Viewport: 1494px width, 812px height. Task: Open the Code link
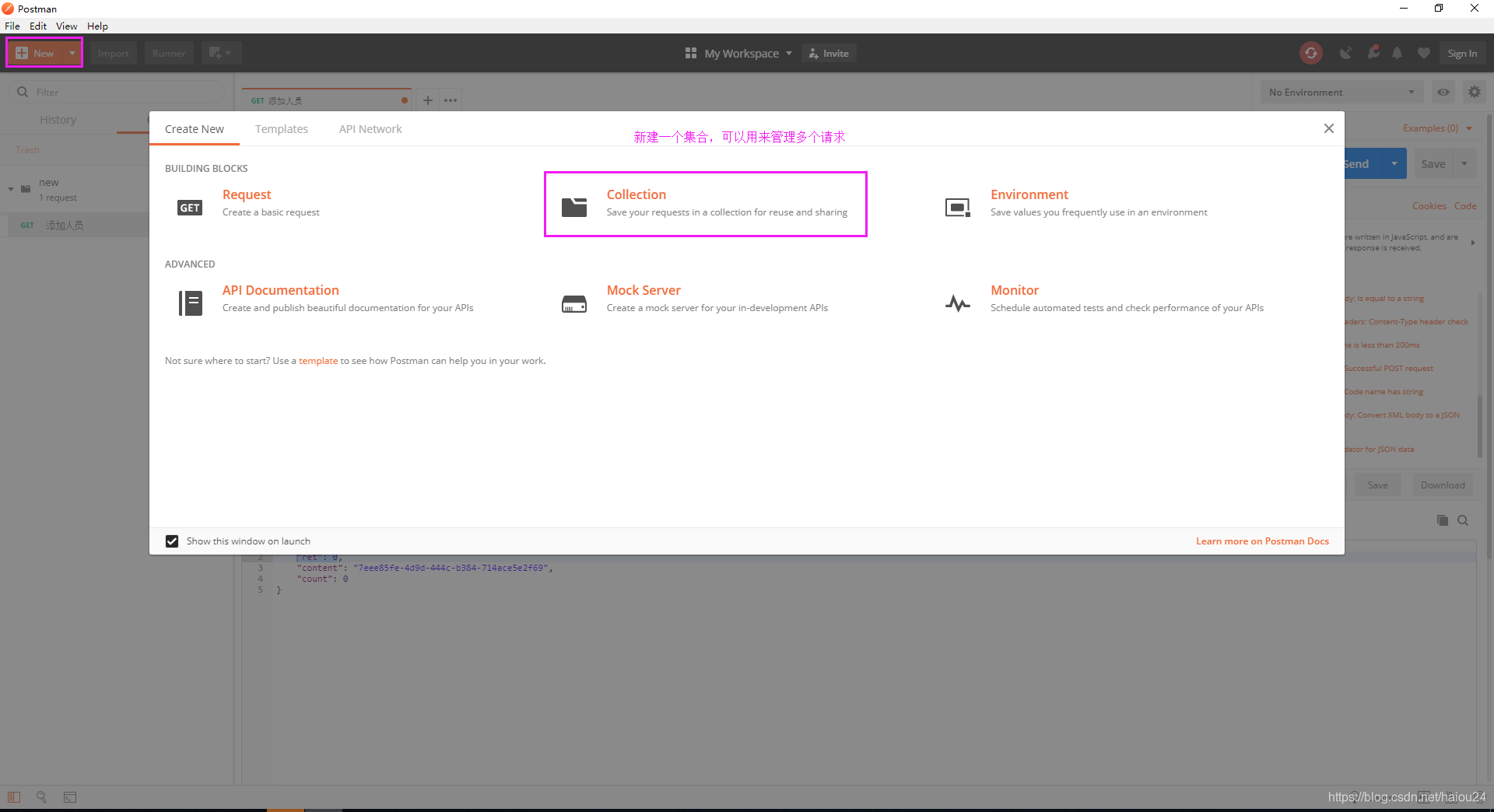[x=1465, y=206]
